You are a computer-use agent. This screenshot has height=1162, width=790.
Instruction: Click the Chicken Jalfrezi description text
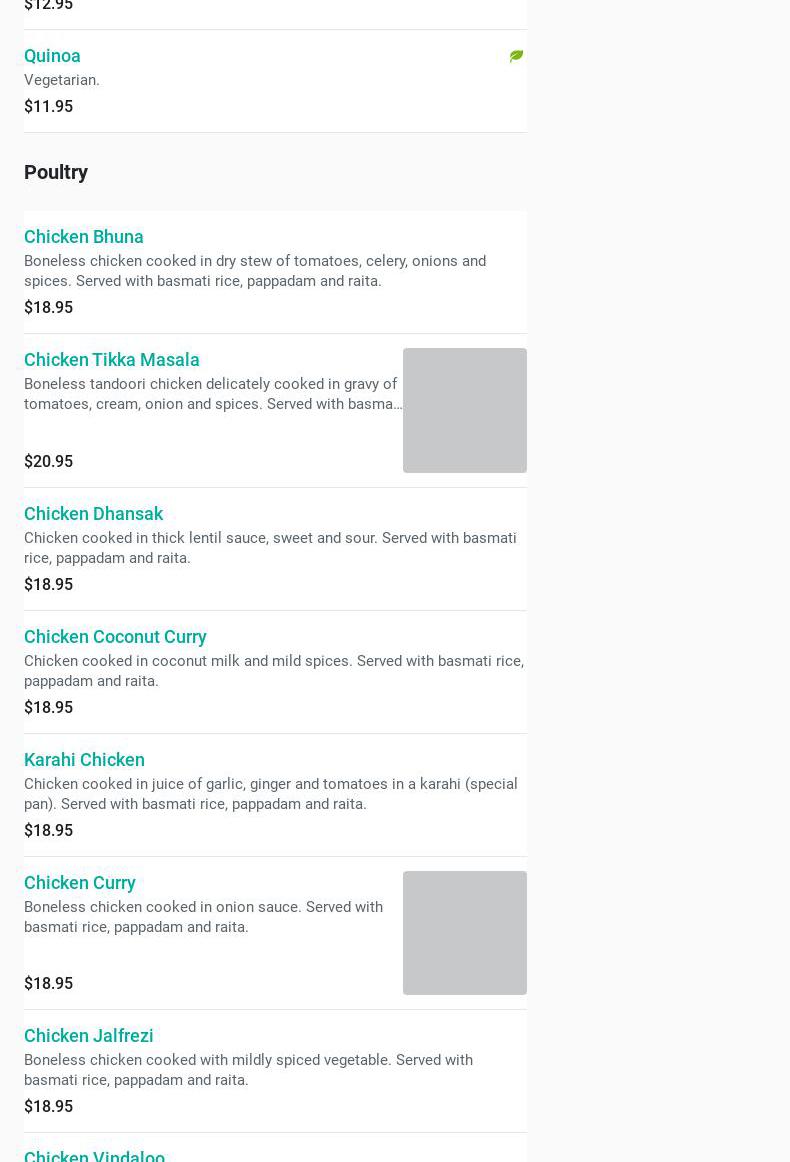coord(248,1070)
